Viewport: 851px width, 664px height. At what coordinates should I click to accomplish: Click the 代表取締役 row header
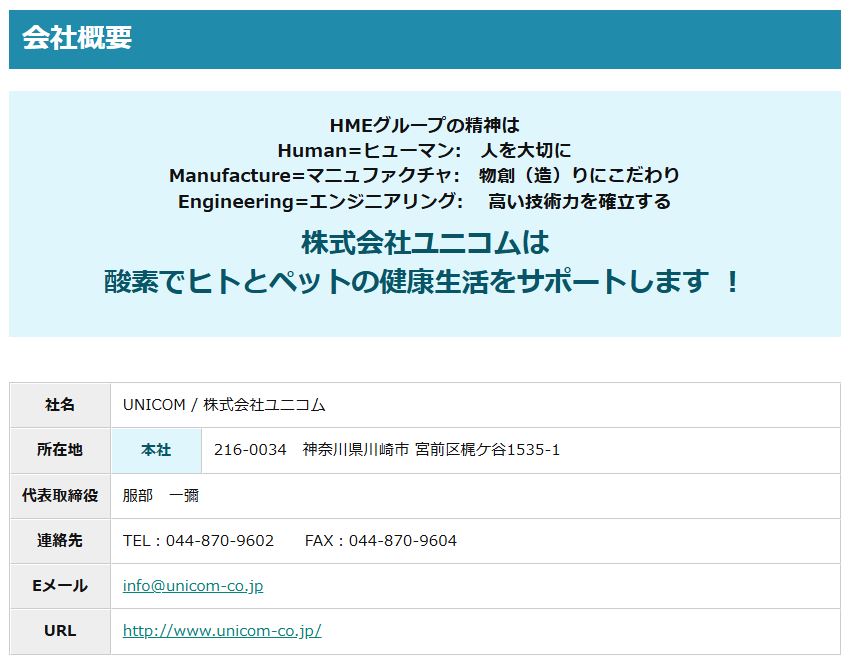coord(60,495)
